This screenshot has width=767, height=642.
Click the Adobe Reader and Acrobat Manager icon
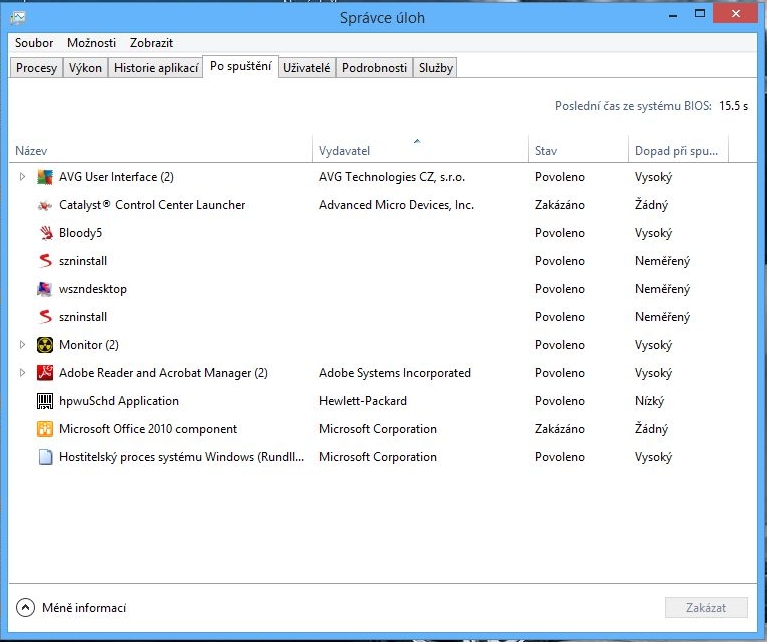pyautogui.click(x=45, y=373)
